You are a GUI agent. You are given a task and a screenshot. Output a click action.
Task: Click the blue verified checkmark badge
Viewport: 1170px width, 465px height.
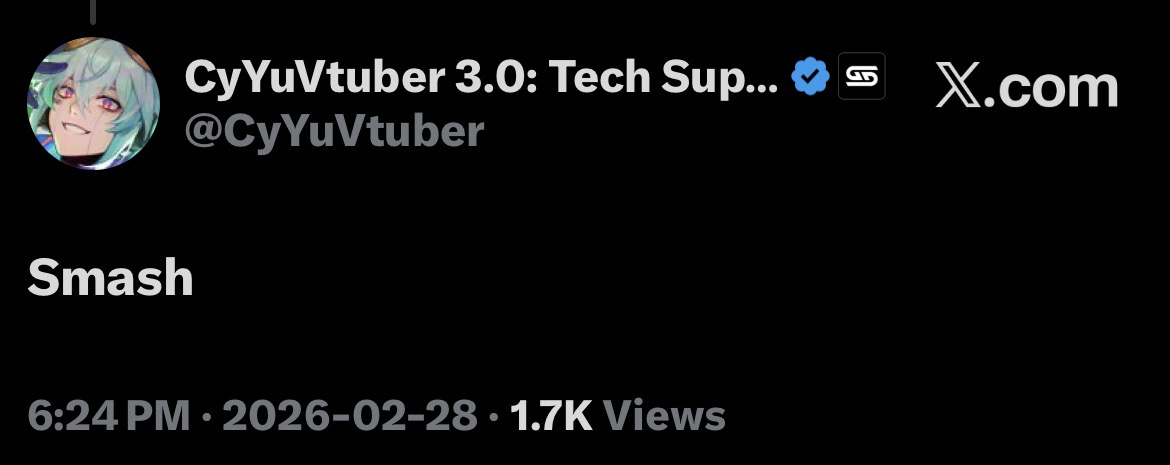[x=811, y=77]
